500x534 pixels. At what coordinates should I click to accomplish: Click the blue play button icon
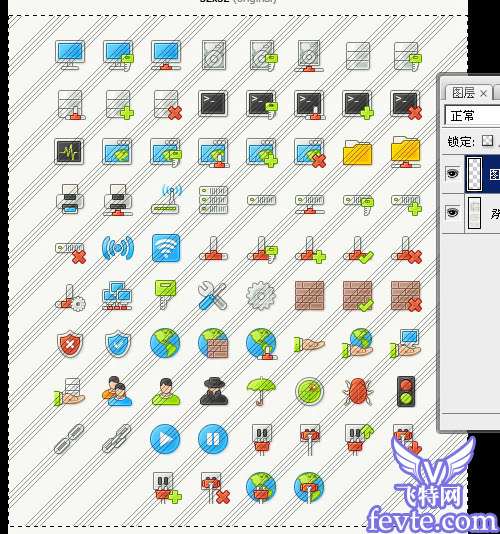click(165, 439)
